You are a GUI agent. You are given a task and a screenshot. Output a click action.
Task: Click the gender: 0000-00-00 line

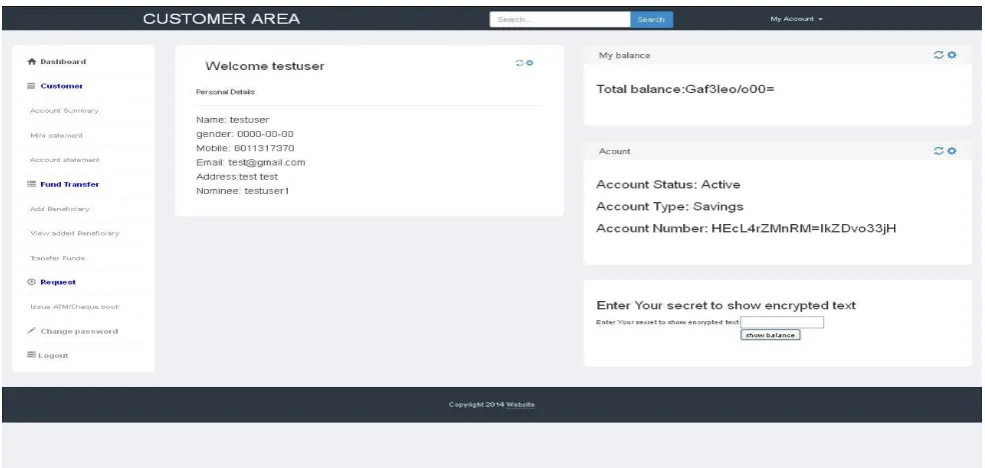pyautogui.click(x=244, y=134)
